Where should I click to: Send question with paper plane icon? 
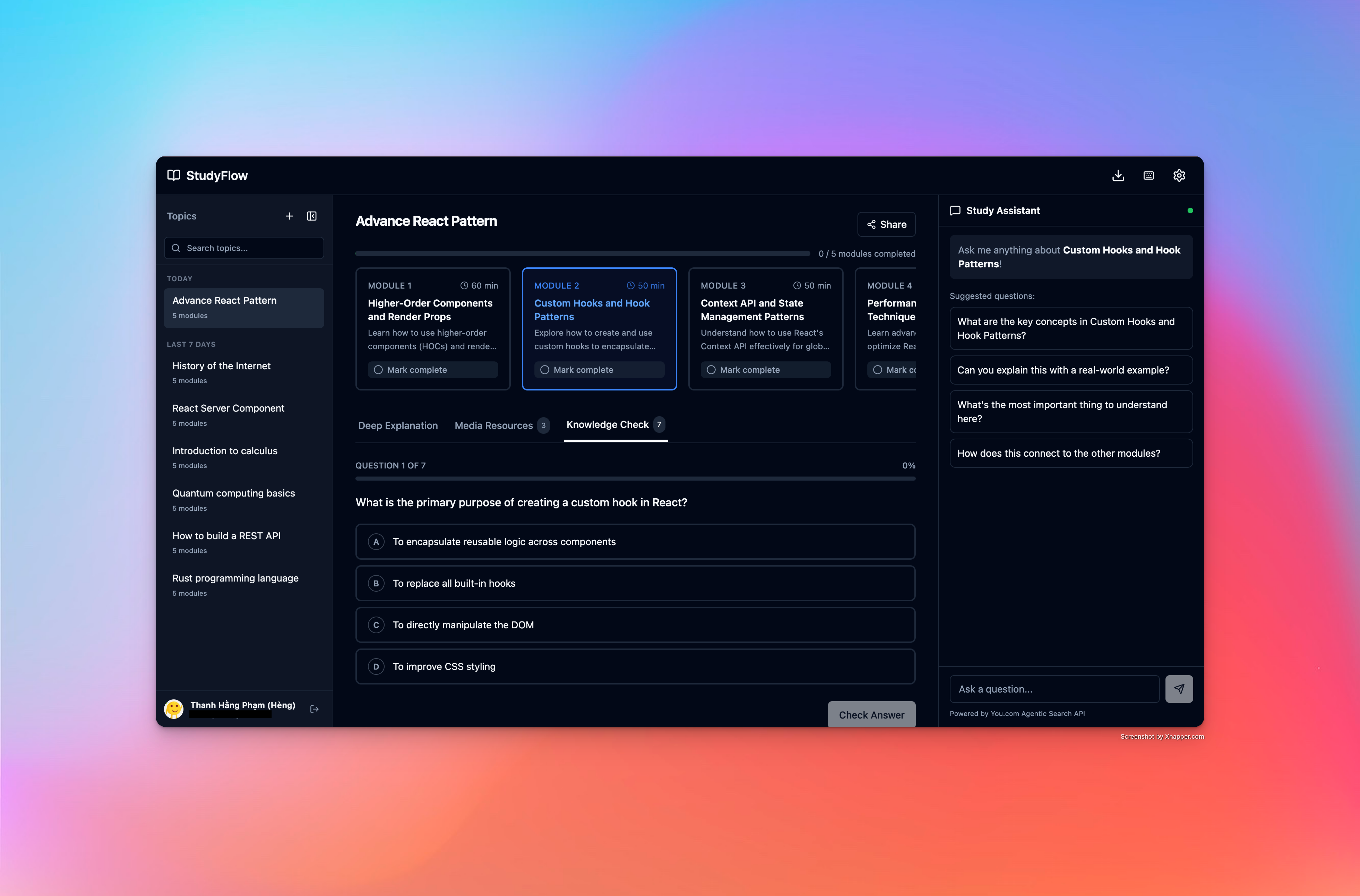click(1179, 689)
